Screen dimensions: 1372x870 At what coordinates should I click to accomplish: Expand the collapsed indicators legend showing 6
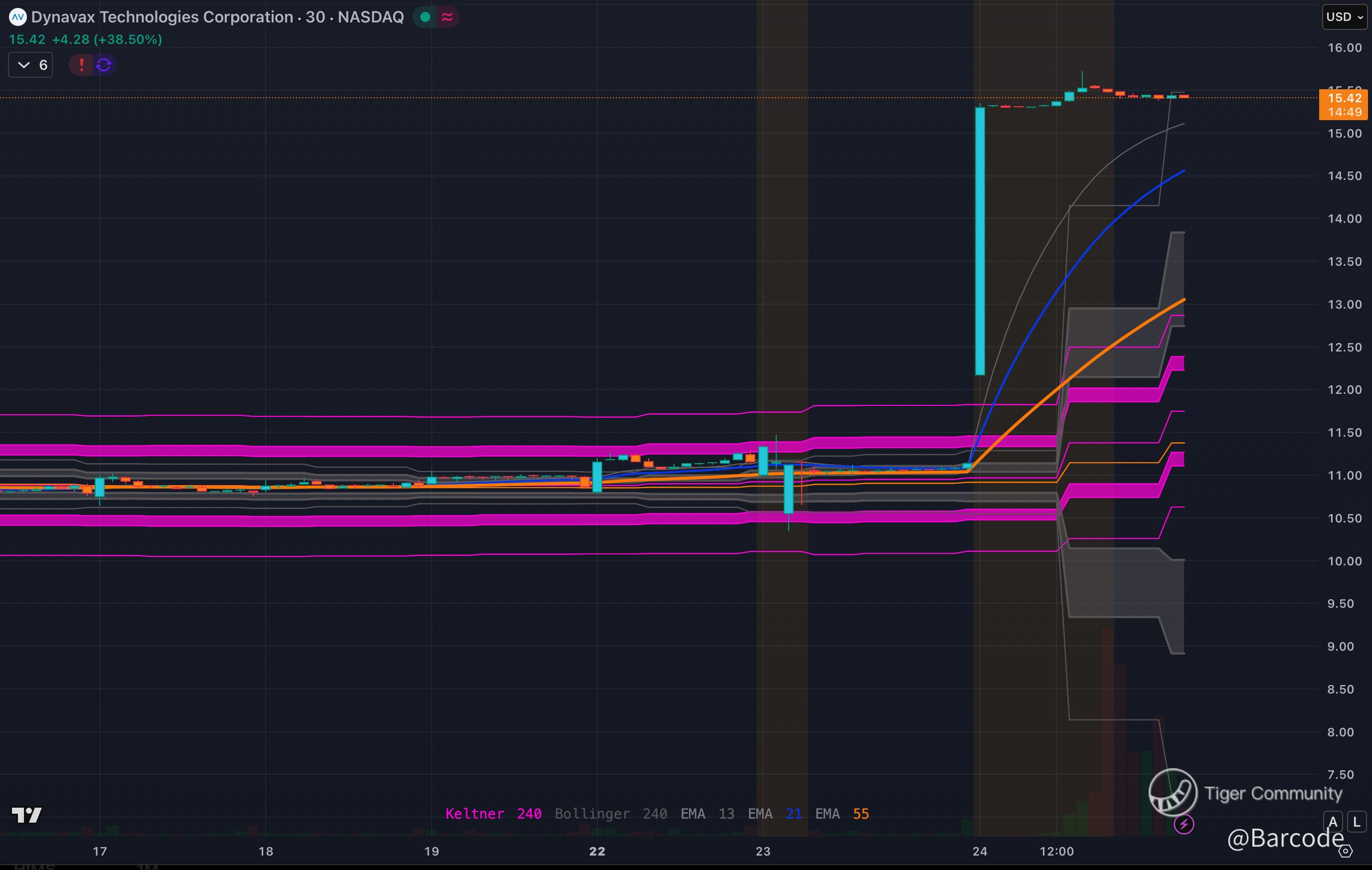(x=31, y=65)
